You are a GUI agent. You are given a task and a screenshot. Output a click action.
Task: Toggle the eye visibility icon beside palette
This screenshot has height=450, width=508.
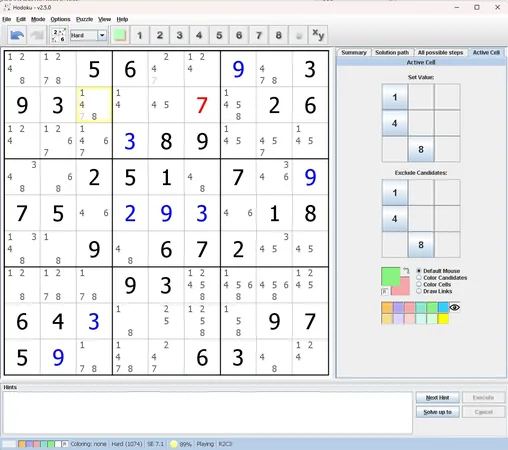pos(455,307)
